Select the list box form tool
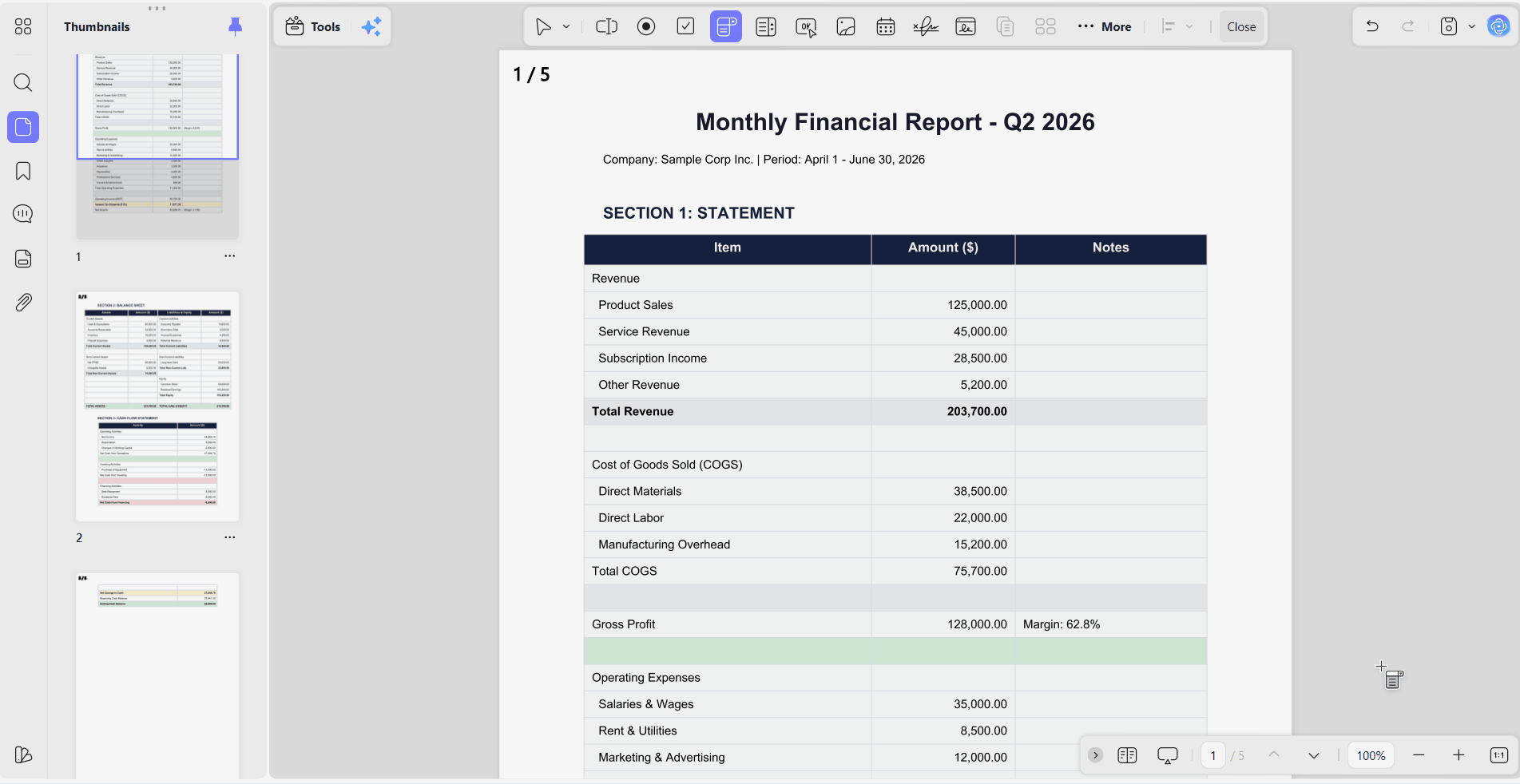The image size is (1520, 784). 766,27
